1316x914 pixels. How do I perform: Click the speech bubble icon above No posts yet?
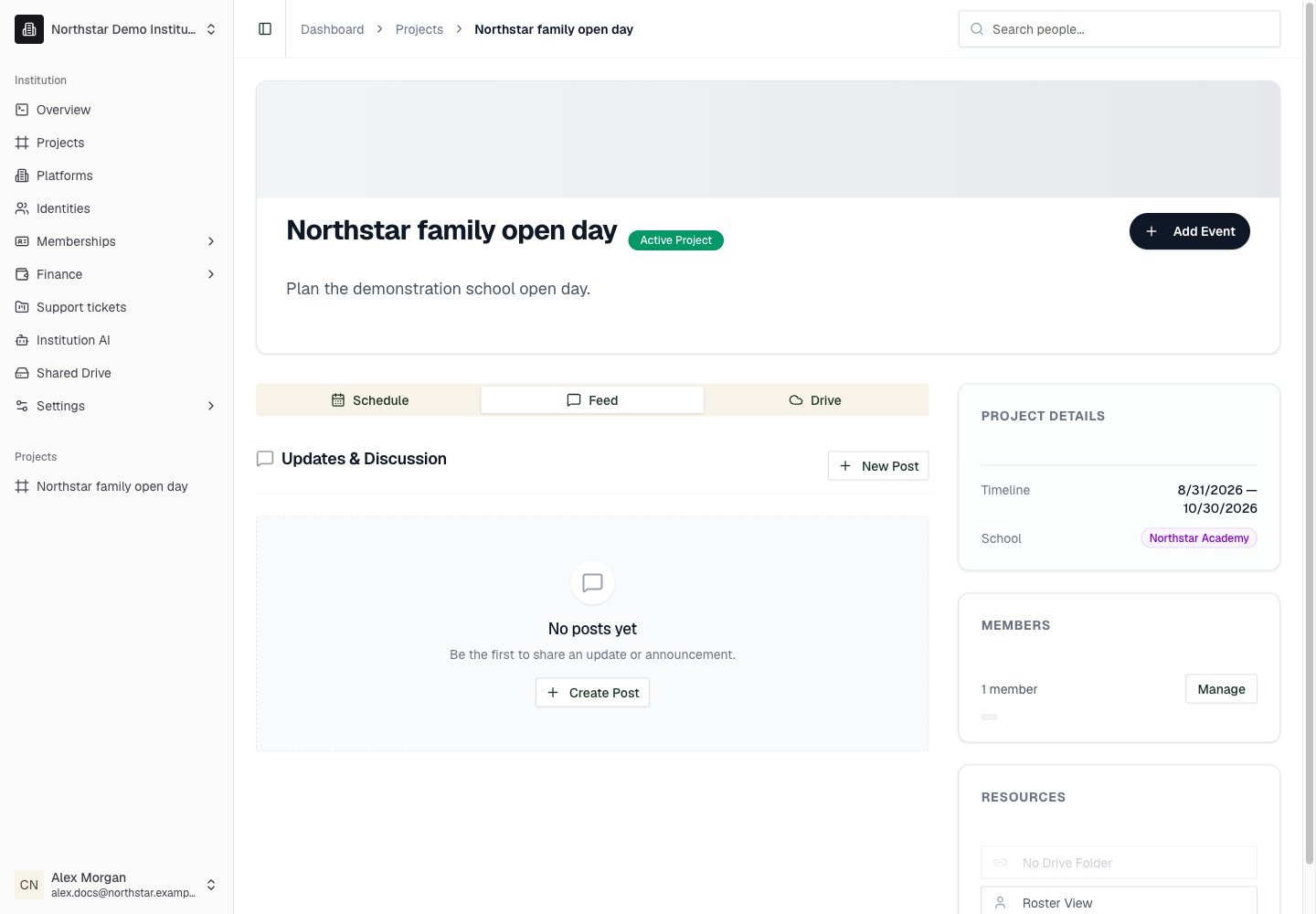592,582
